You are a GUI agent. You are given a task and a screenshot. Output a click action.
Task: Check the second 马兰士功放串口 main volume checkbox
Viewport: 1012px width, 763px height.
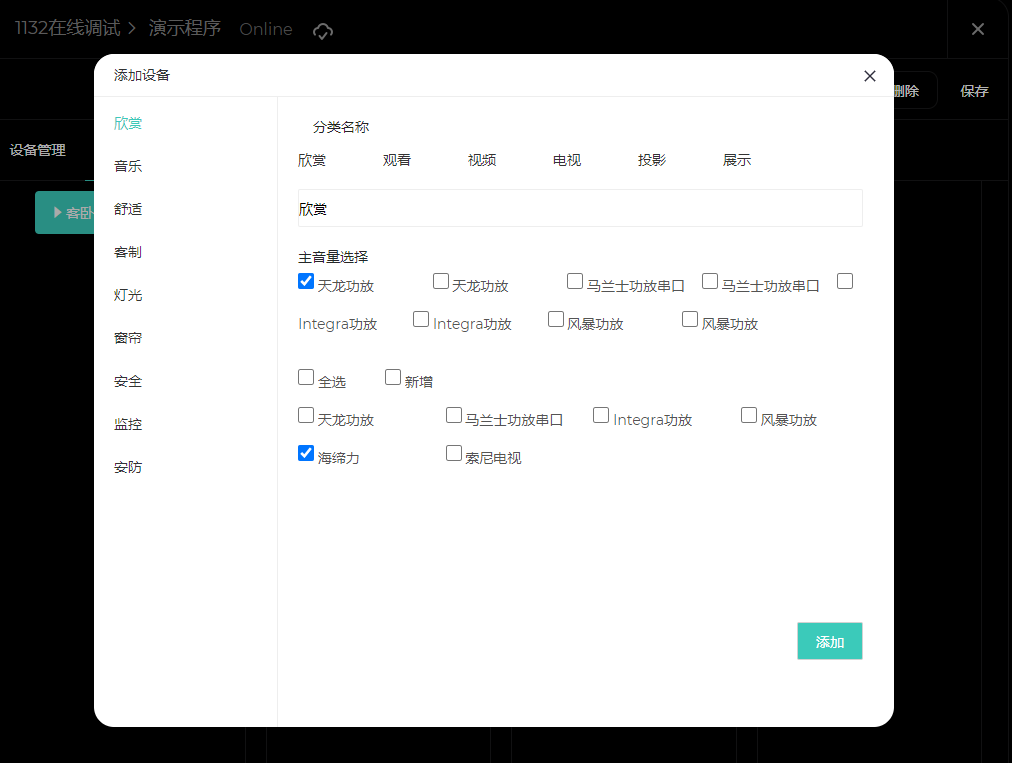coord(710,281)
